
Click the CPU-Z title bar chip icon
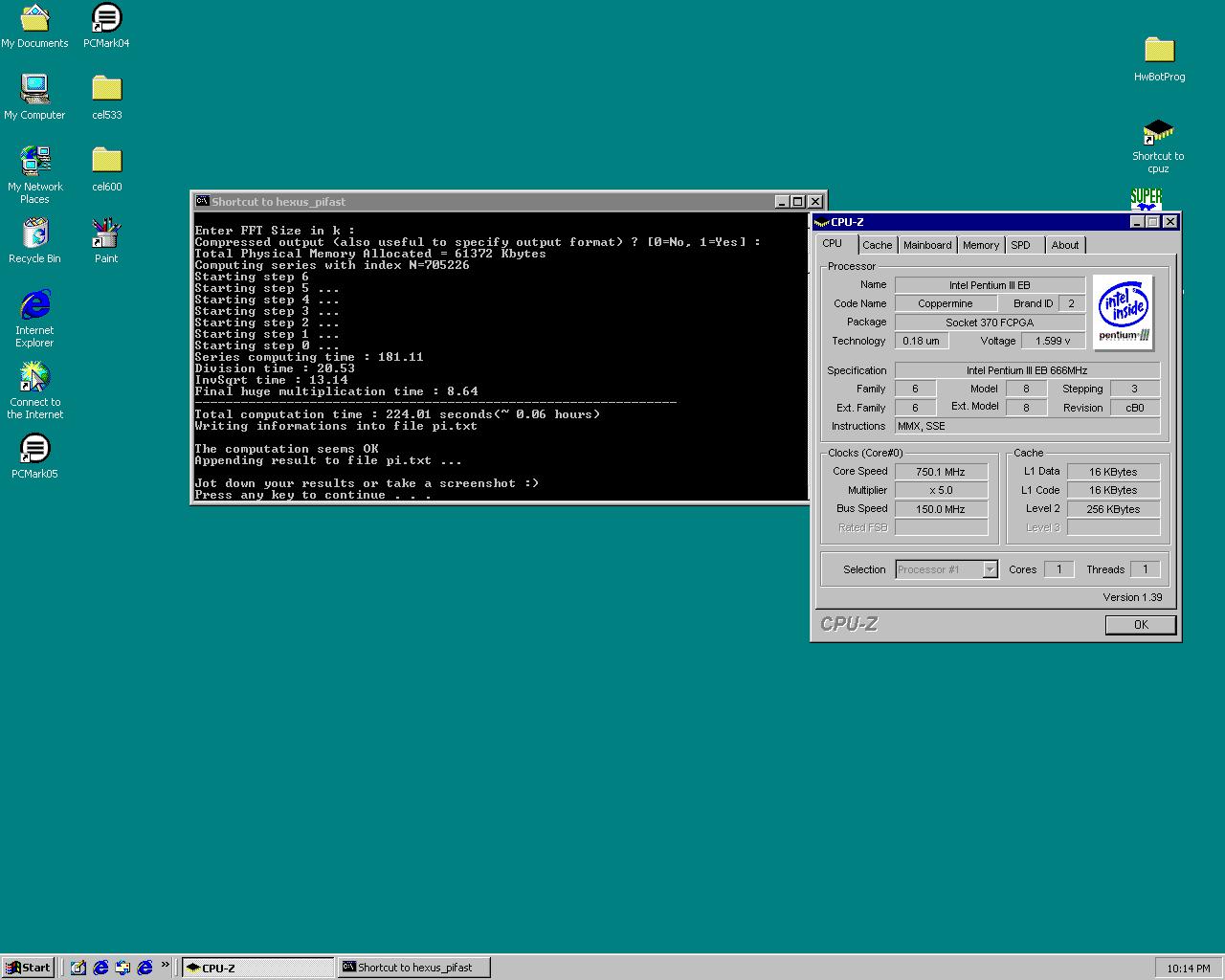[821, 222]
